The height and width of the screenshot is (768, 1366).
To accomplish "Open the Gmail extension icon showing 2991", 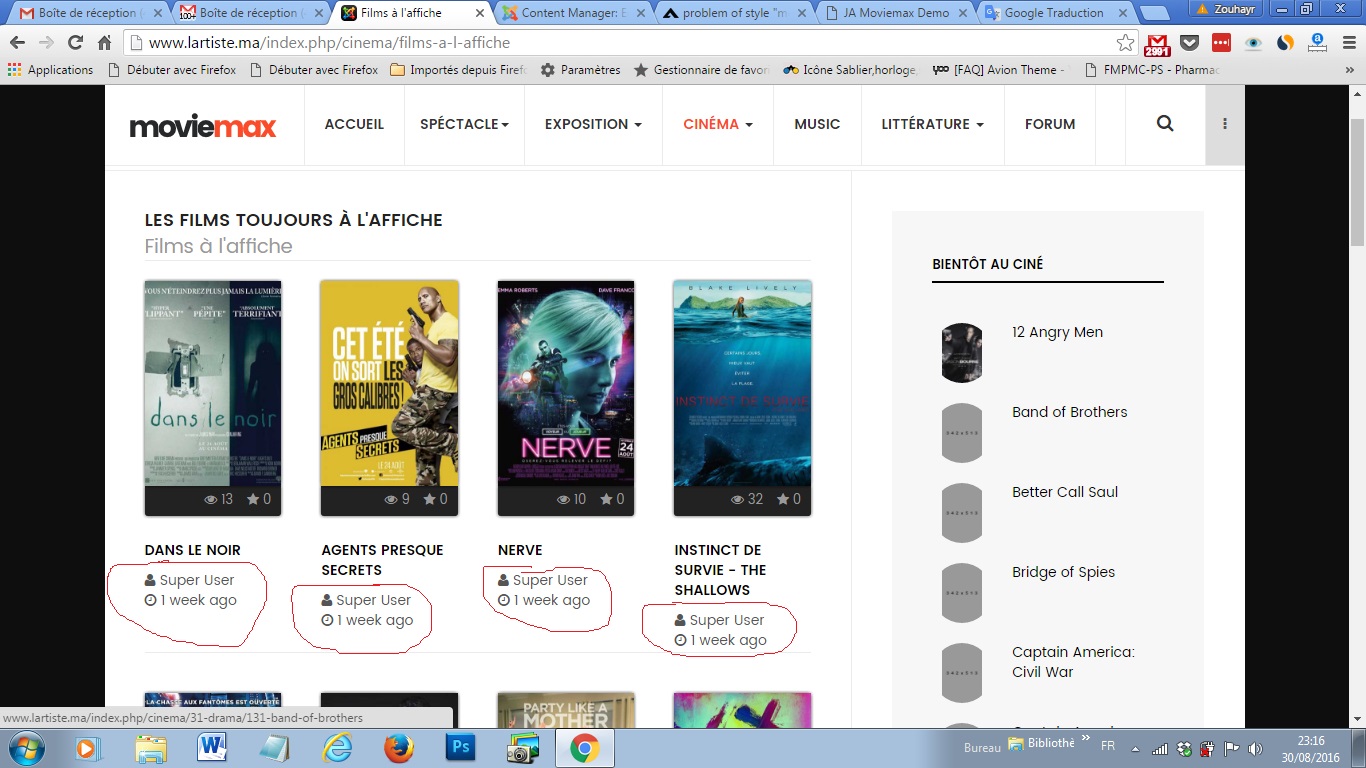I will point(1157,44).
